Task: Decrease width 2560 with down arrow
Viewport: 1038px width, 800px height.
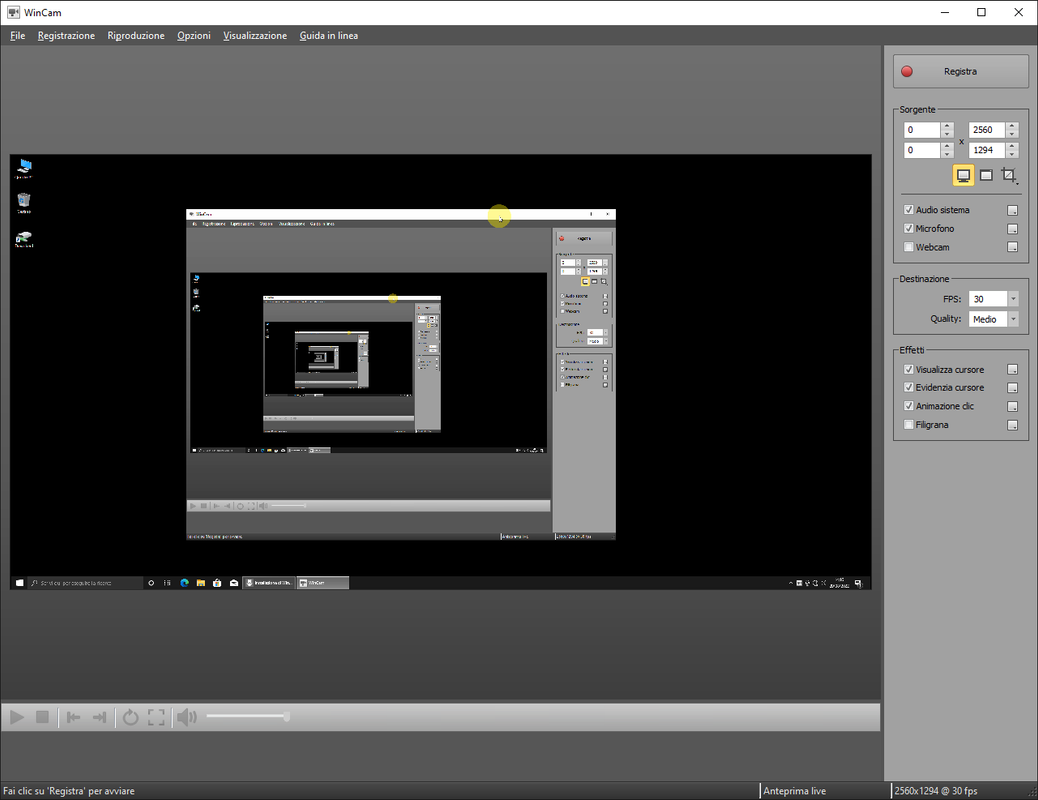Action: pos(1012,134)
